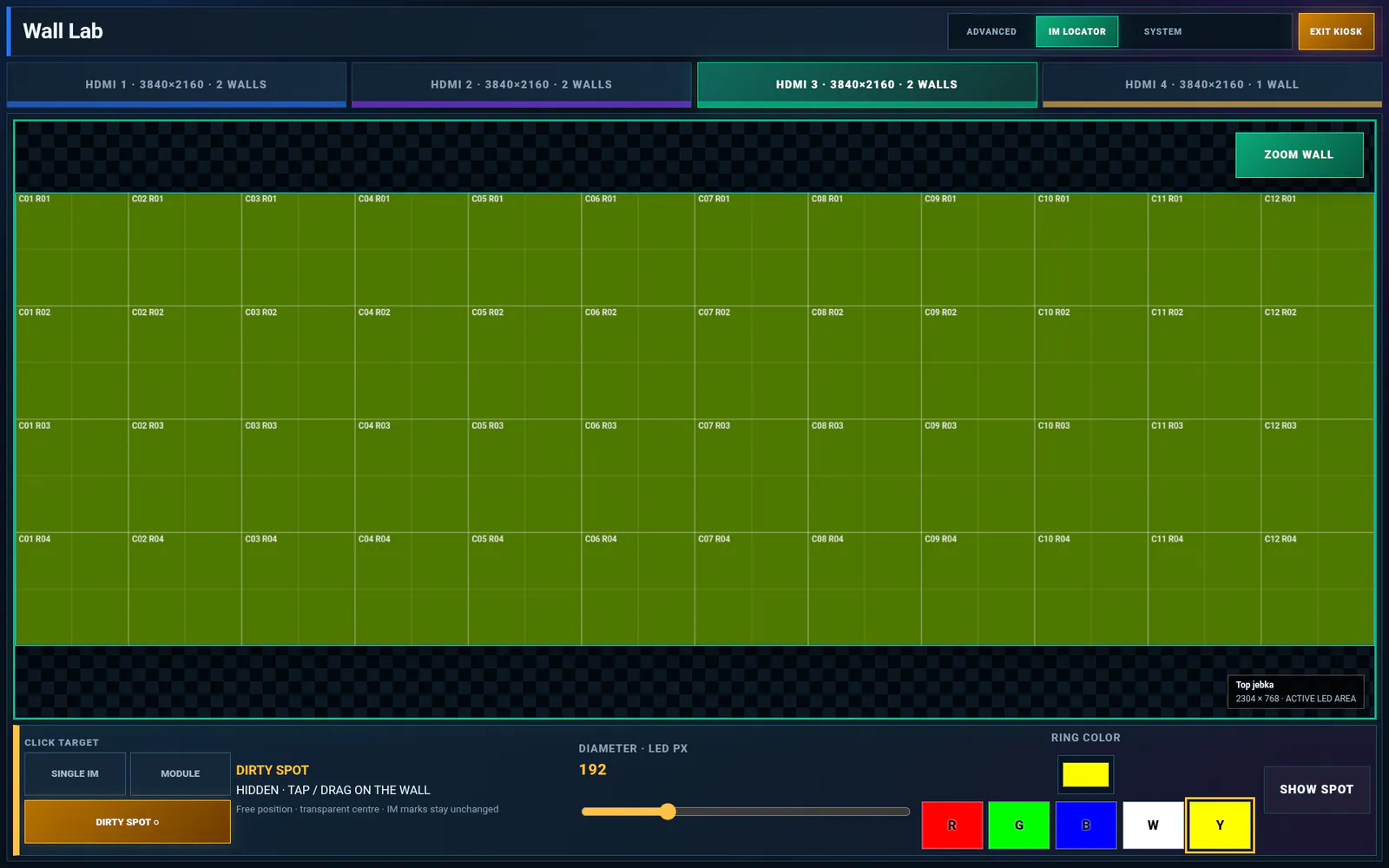Pick the blue B ring color
Viewport: 1389px width, 868px height.
(1086, 825)
